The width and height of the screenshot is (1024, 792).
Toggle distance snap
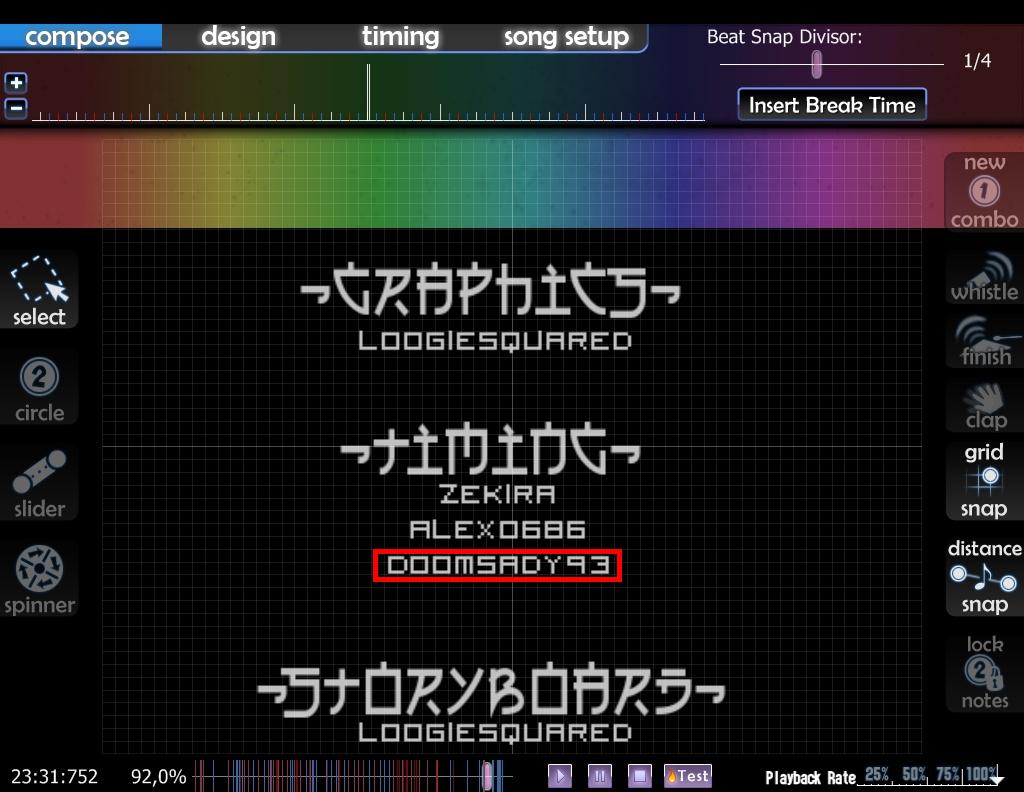tap(984, 577)
